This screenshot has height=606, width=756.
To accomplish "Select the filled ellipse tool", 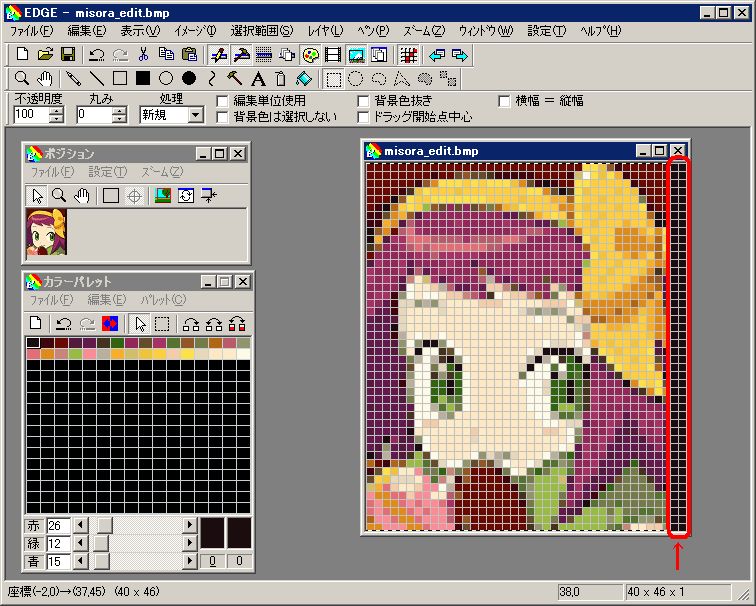I will pyautogui.click(x=189, y=78).
